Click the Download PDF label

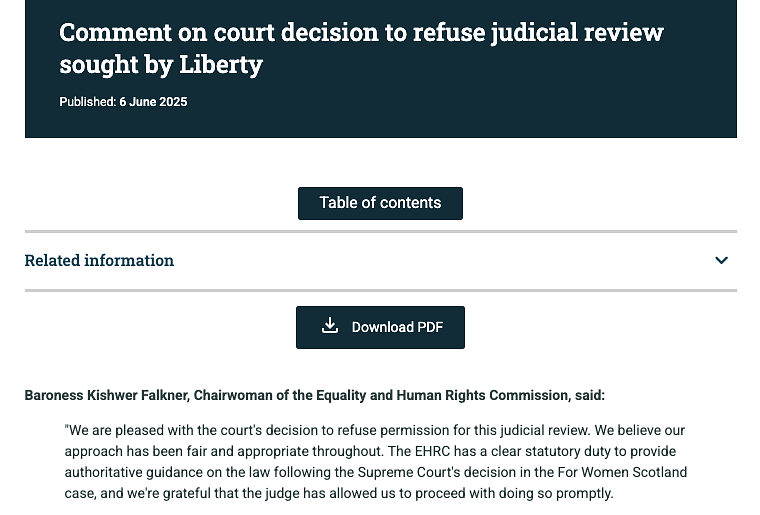[x=397, y=327]
